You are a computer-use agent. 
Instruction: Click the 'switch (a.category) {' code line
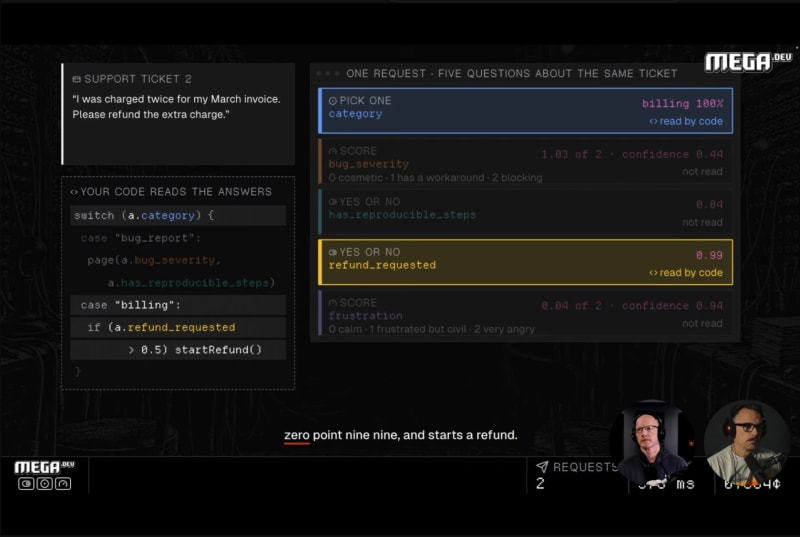click(178, 216)
